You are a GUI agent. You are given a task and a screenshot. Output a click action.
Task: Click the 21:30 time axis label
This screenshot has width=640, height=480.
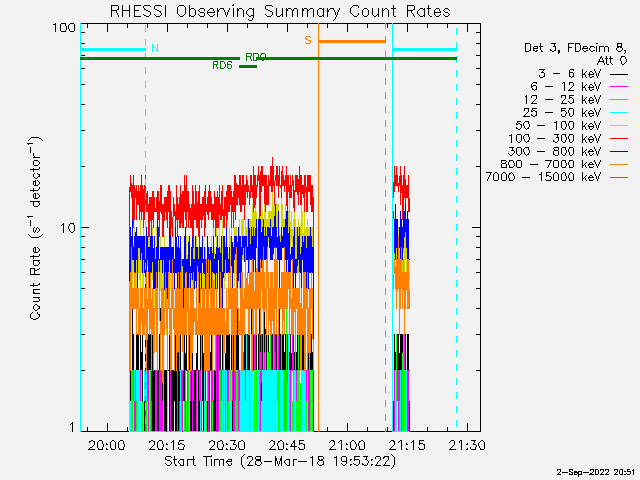467,444
